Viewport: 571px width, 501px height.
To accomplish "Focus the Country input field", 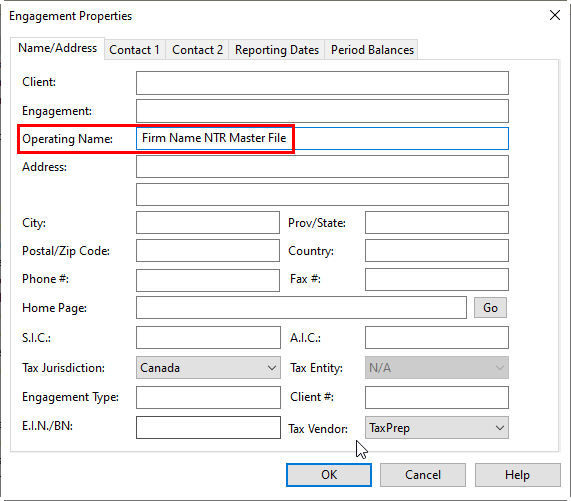I will tap(437, 250).
